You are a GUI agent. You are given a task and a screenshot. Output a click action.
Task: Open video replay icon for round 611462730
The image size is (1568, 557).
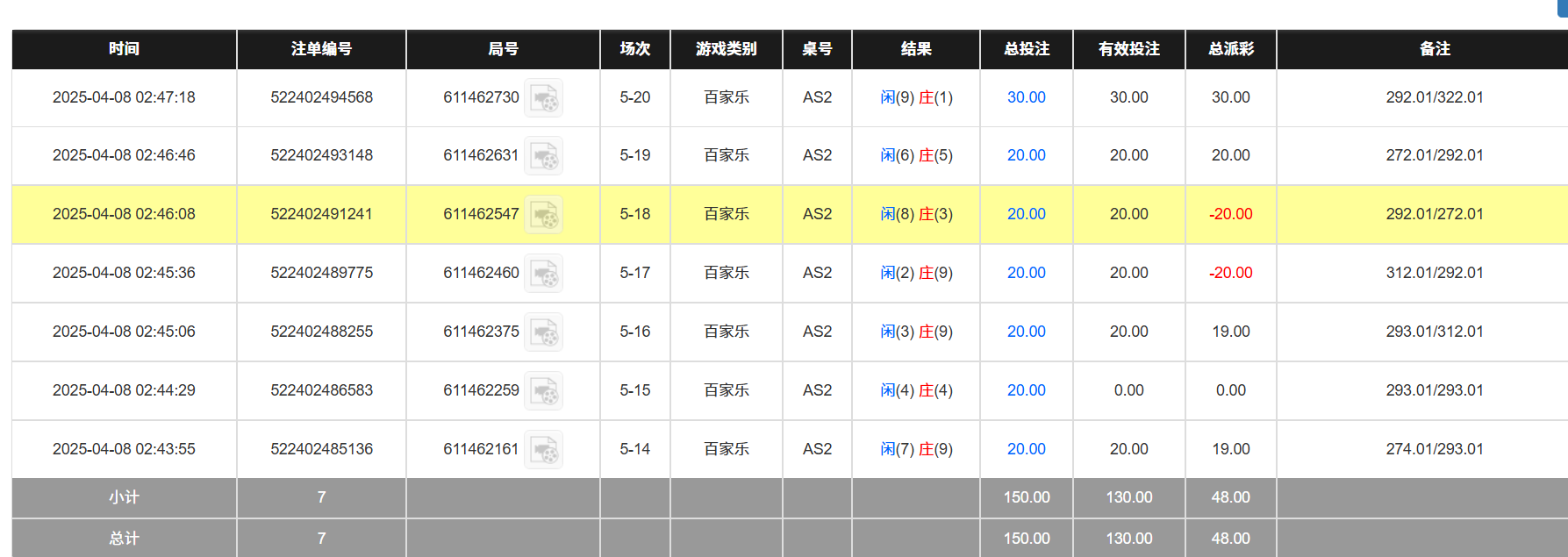544,98
